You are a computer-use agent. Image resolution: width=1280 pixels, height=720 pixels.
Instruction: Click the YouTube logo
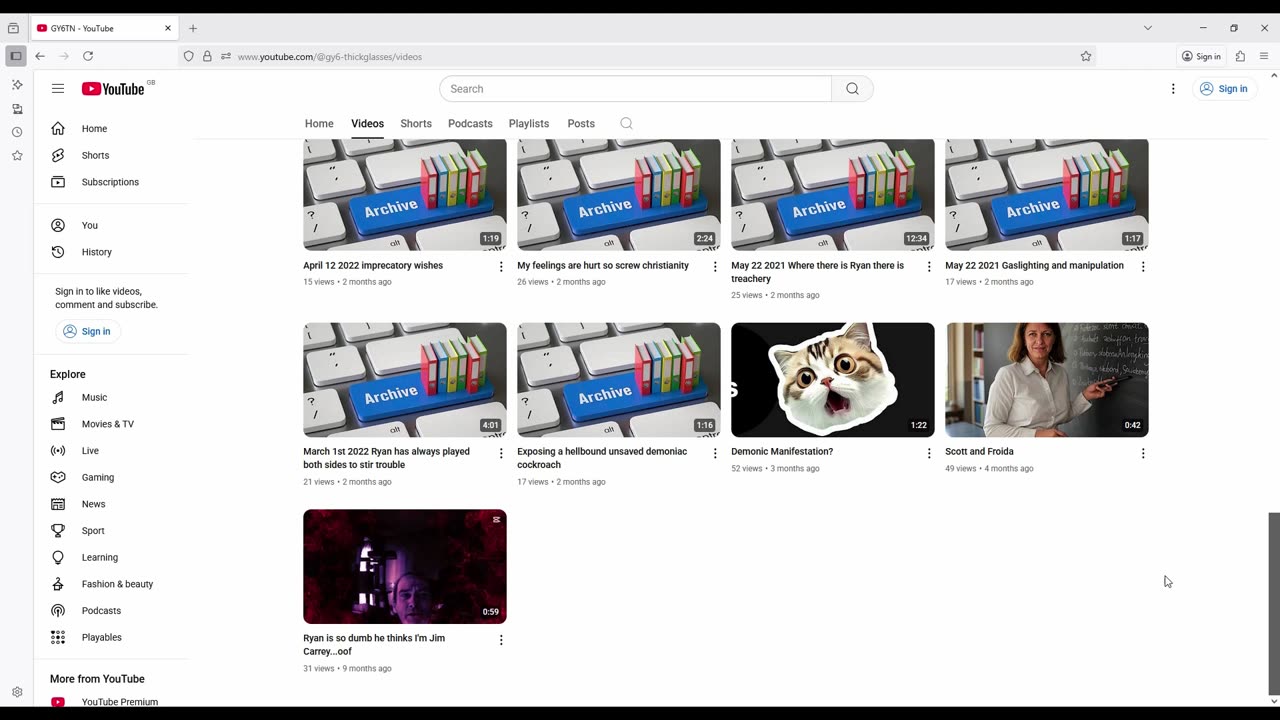(x=113, y=89)
